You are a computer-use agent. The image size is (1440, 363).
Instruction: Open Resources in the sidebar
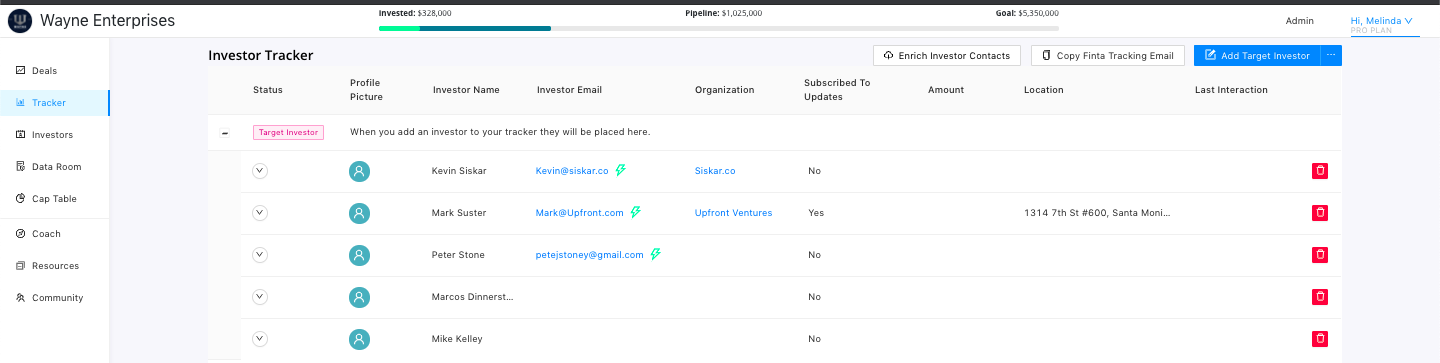point(55,266)
